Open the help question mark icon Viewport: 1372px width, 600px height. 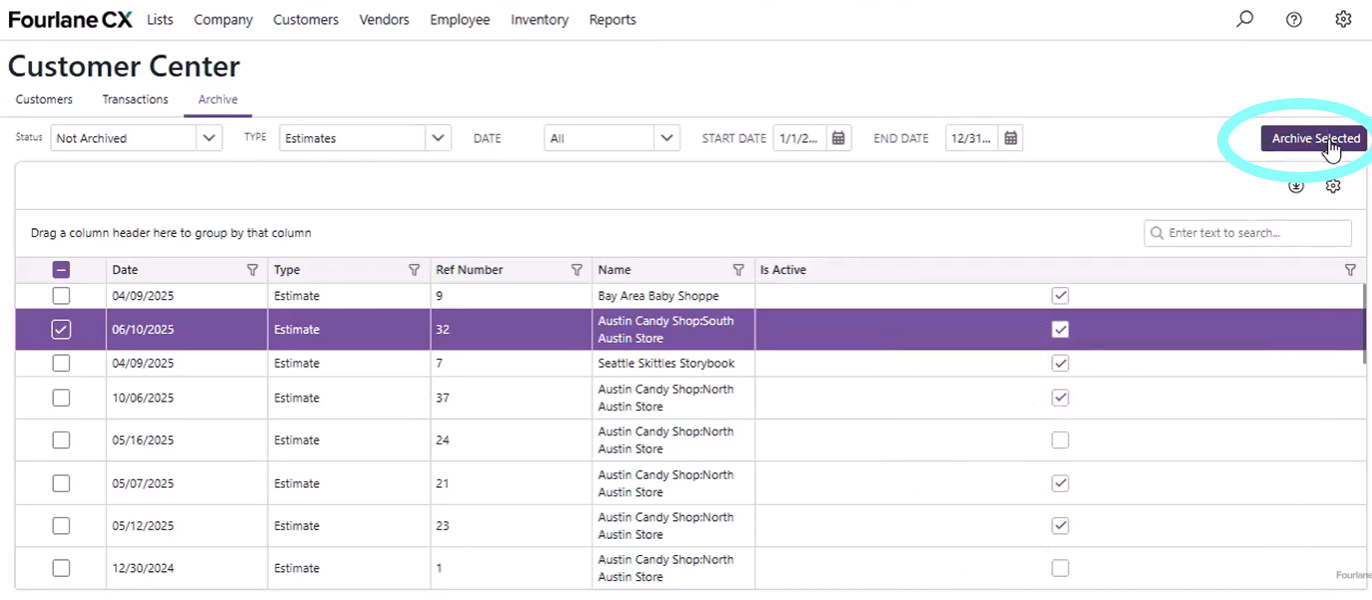[x=1294, y=19]
